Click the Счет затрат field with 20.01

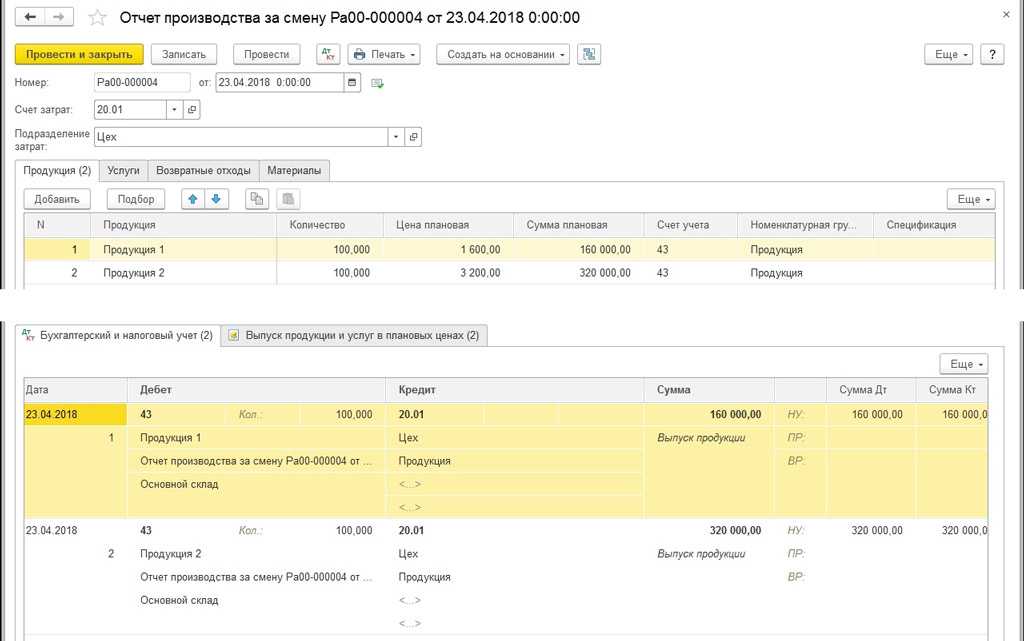(130, 110)
